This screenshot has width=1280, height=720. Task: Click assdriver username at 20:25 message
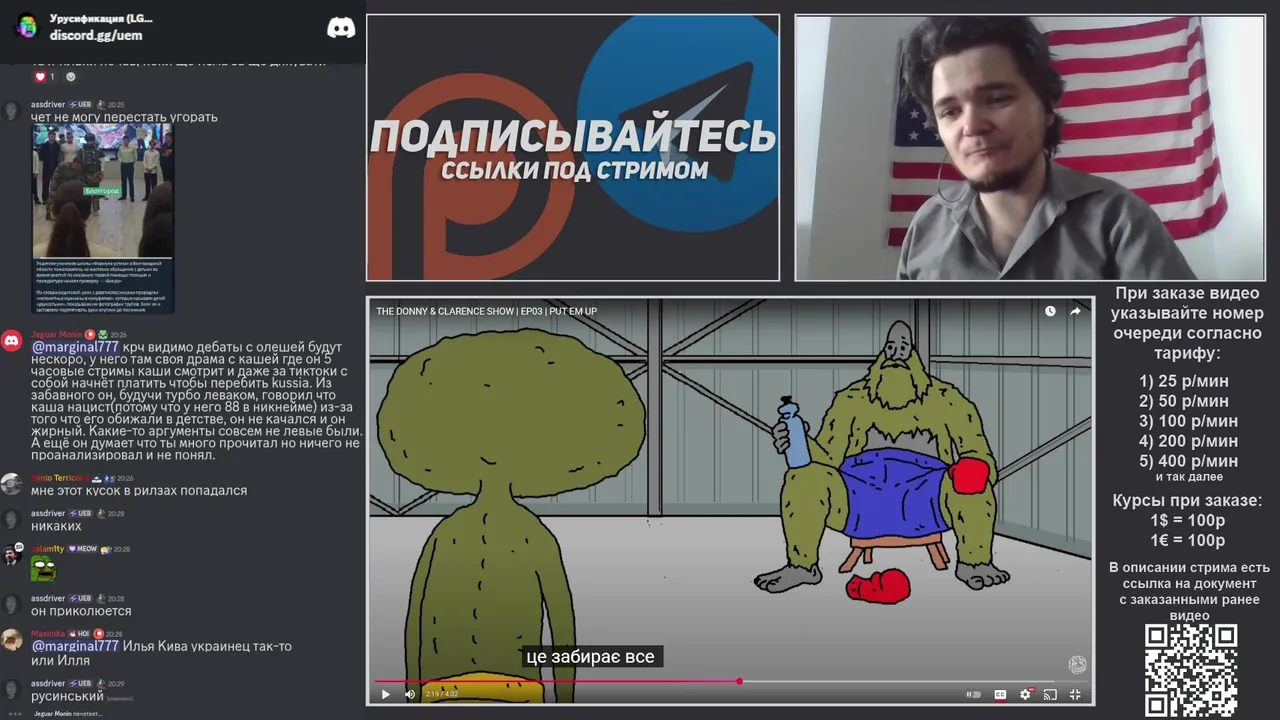[x=48, y=104]
